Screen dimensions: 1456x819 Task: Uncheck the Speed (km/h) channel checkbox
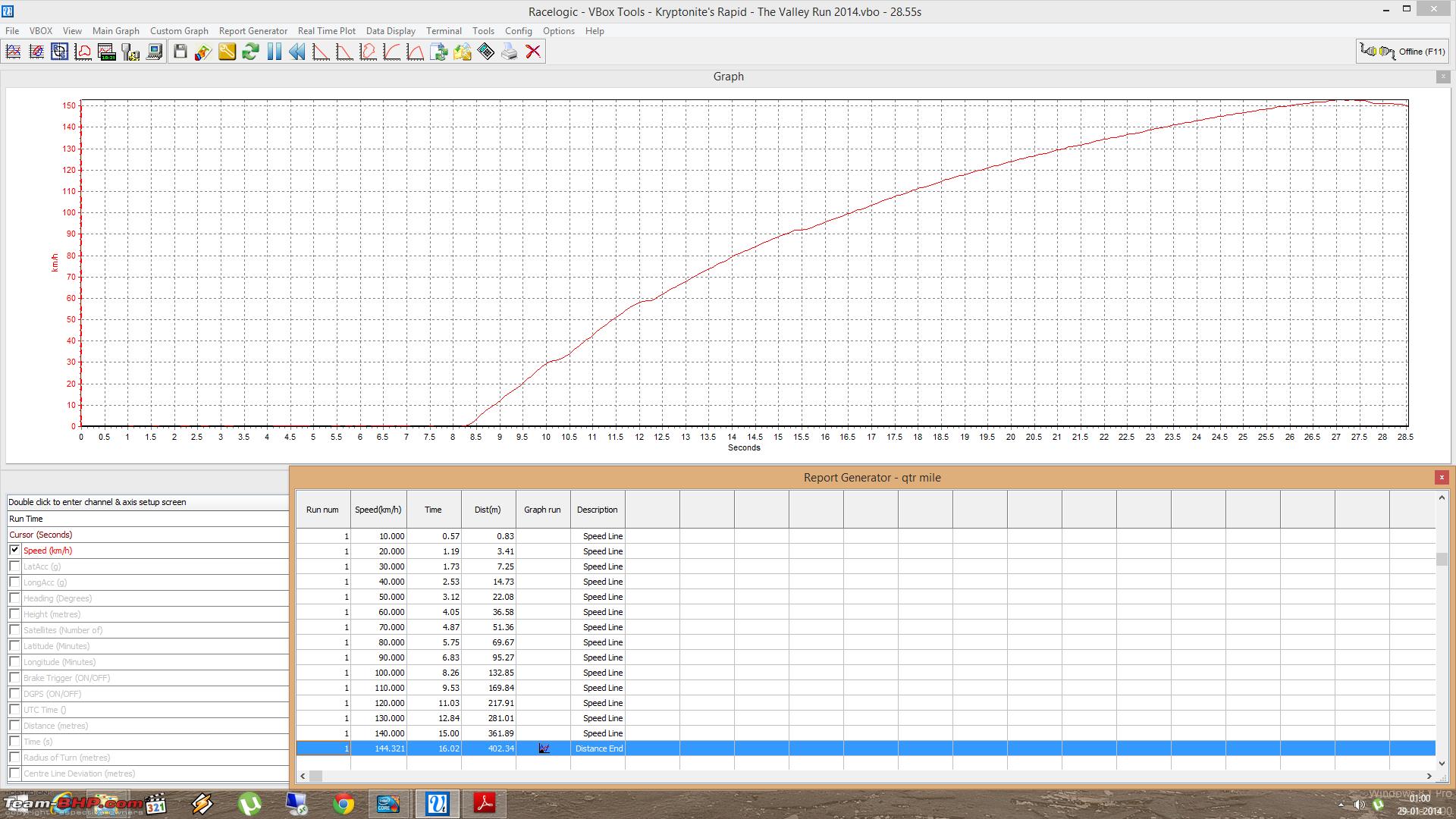(x=14, y=550)
